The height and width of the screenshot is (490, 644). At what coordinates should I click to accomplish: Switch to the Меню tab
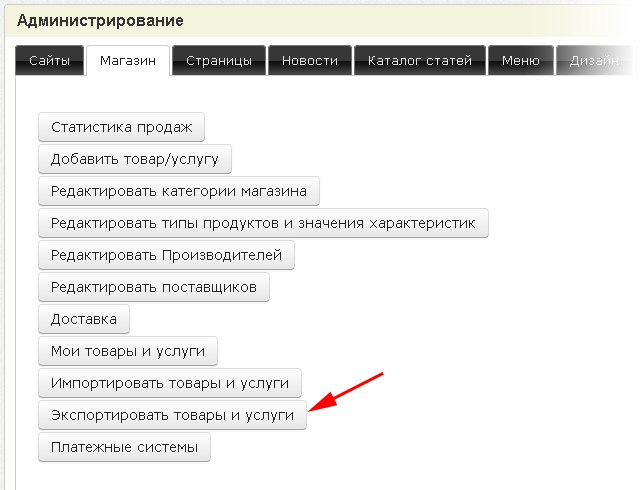click(x=521, y=61)
